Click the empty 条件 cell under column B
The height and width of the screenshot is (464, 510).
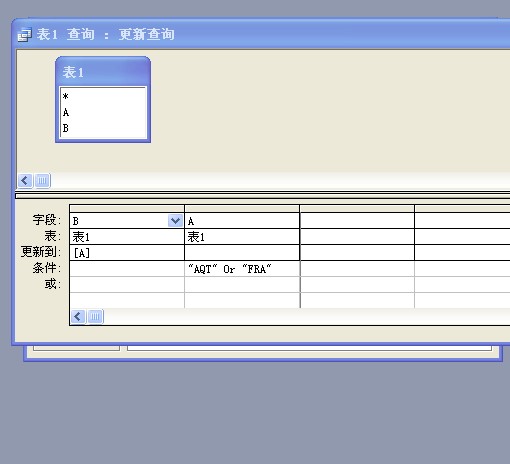pyautogui.click(x=127, y=269)
